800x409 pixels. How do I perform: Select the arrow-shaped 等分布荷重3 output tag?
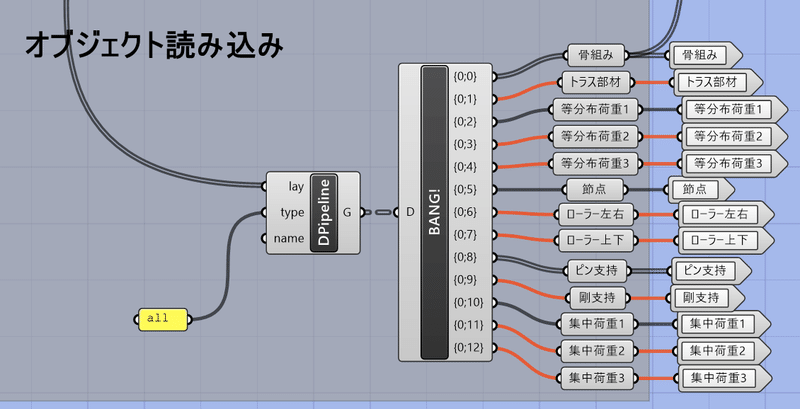(x=735, y=164)
